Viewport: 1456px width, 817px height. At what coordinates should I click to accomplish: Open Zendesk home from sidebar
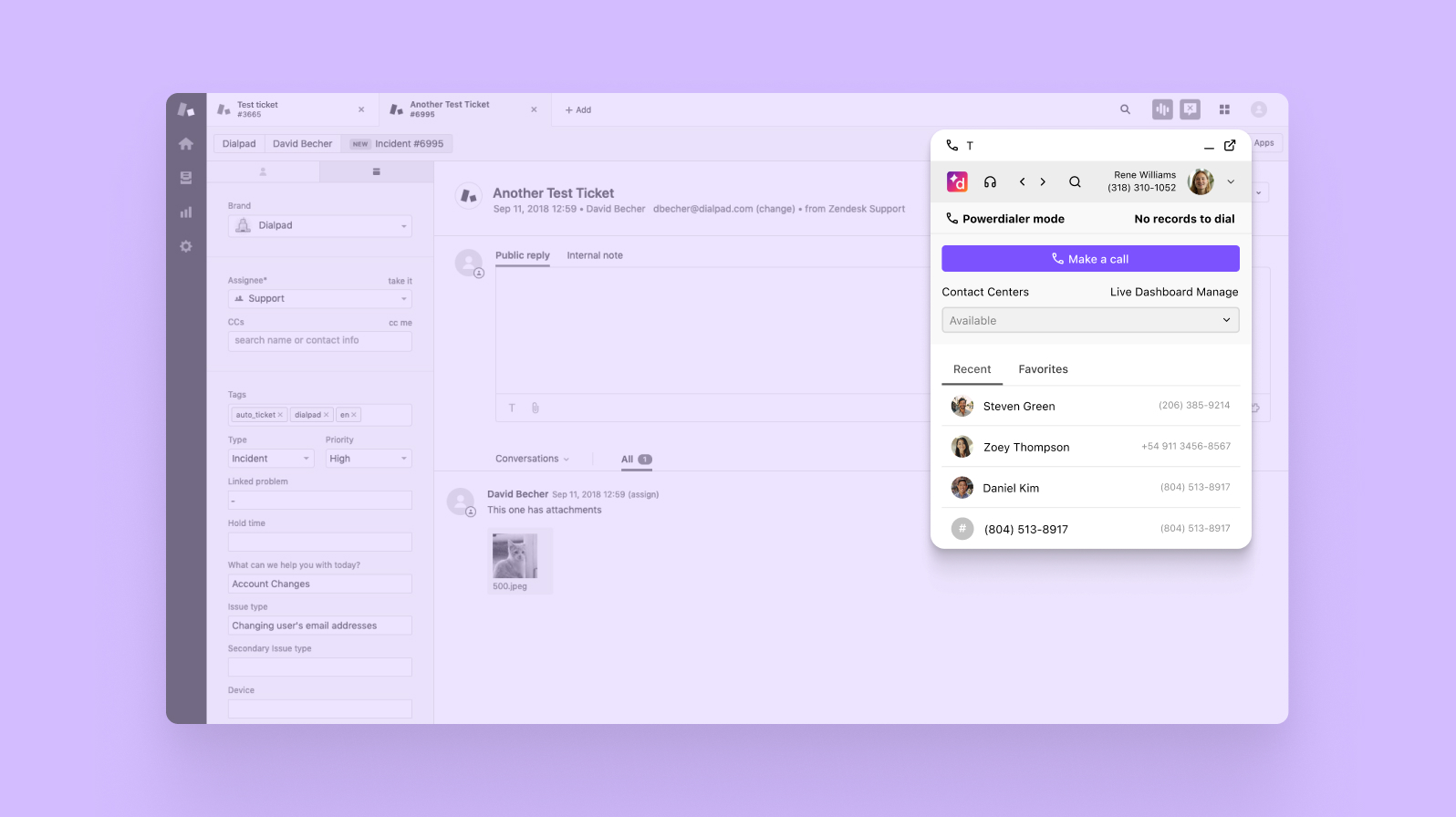tap(186, 144)
